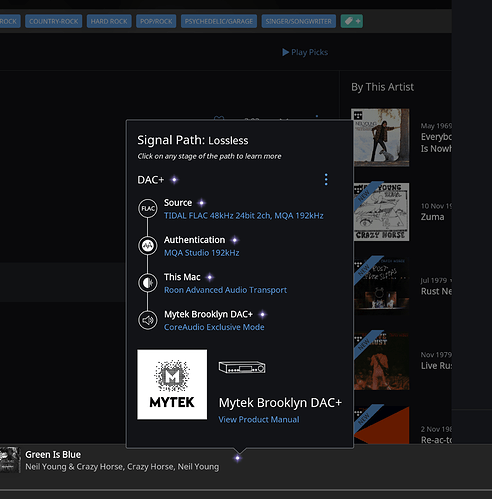Select the PSYCHEDELIC/GARAGE genre tag
This screenshot has height=499, width=492.
click(x=219, y=21)
